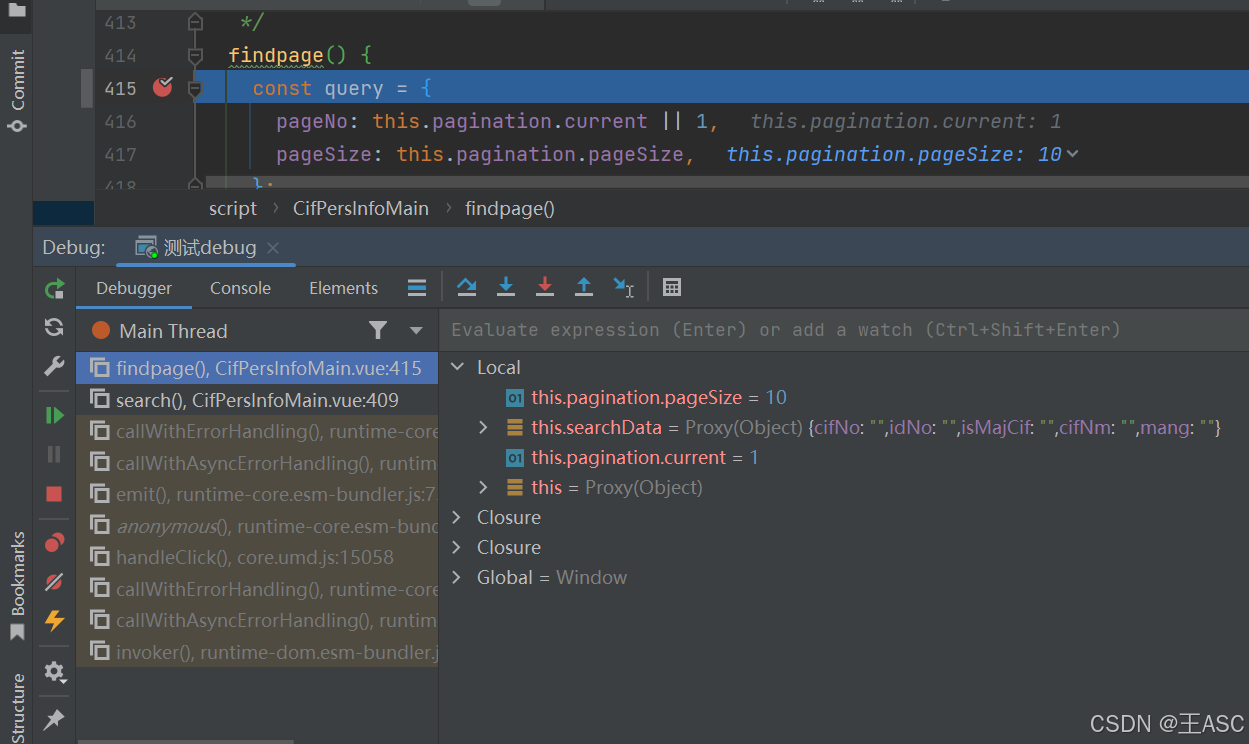This screenshot has height=744, width=1249.
Task: Click the Step Over debugger icon
Action: (466, 287)
